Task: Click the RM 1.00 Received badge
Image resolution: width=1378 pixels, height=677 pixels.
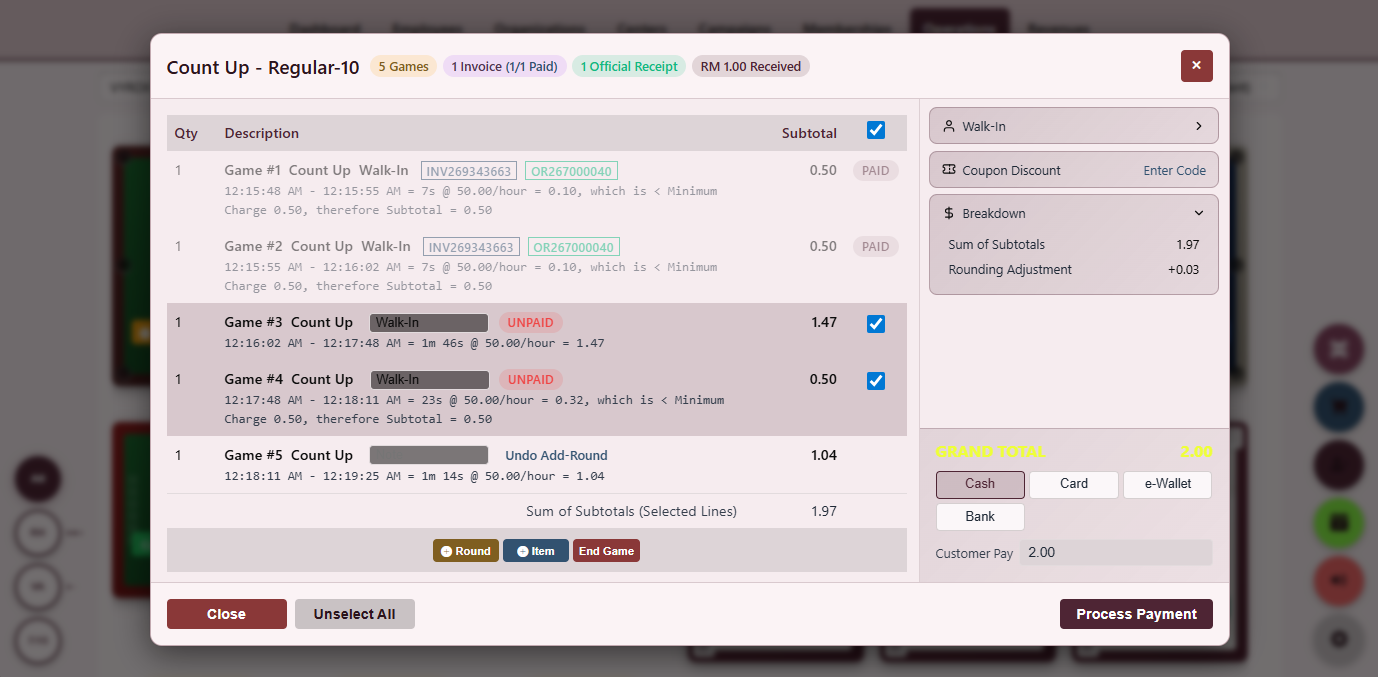Action: click(750, 67)
